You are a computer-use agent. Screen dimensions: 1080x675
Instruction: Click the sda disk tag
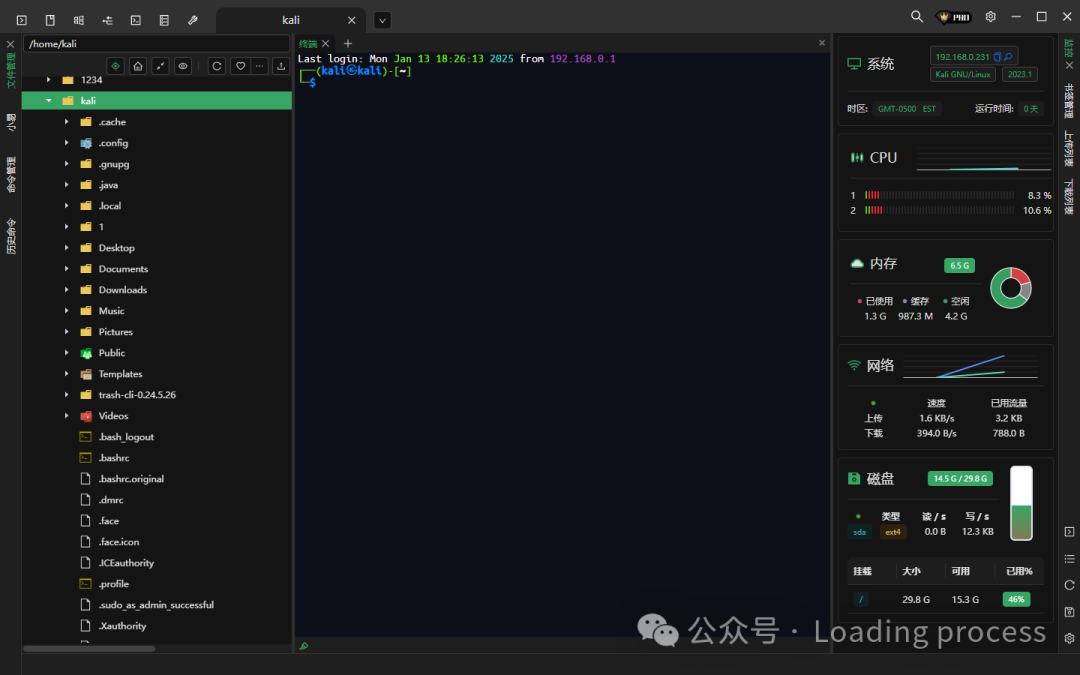pos(860,532)
